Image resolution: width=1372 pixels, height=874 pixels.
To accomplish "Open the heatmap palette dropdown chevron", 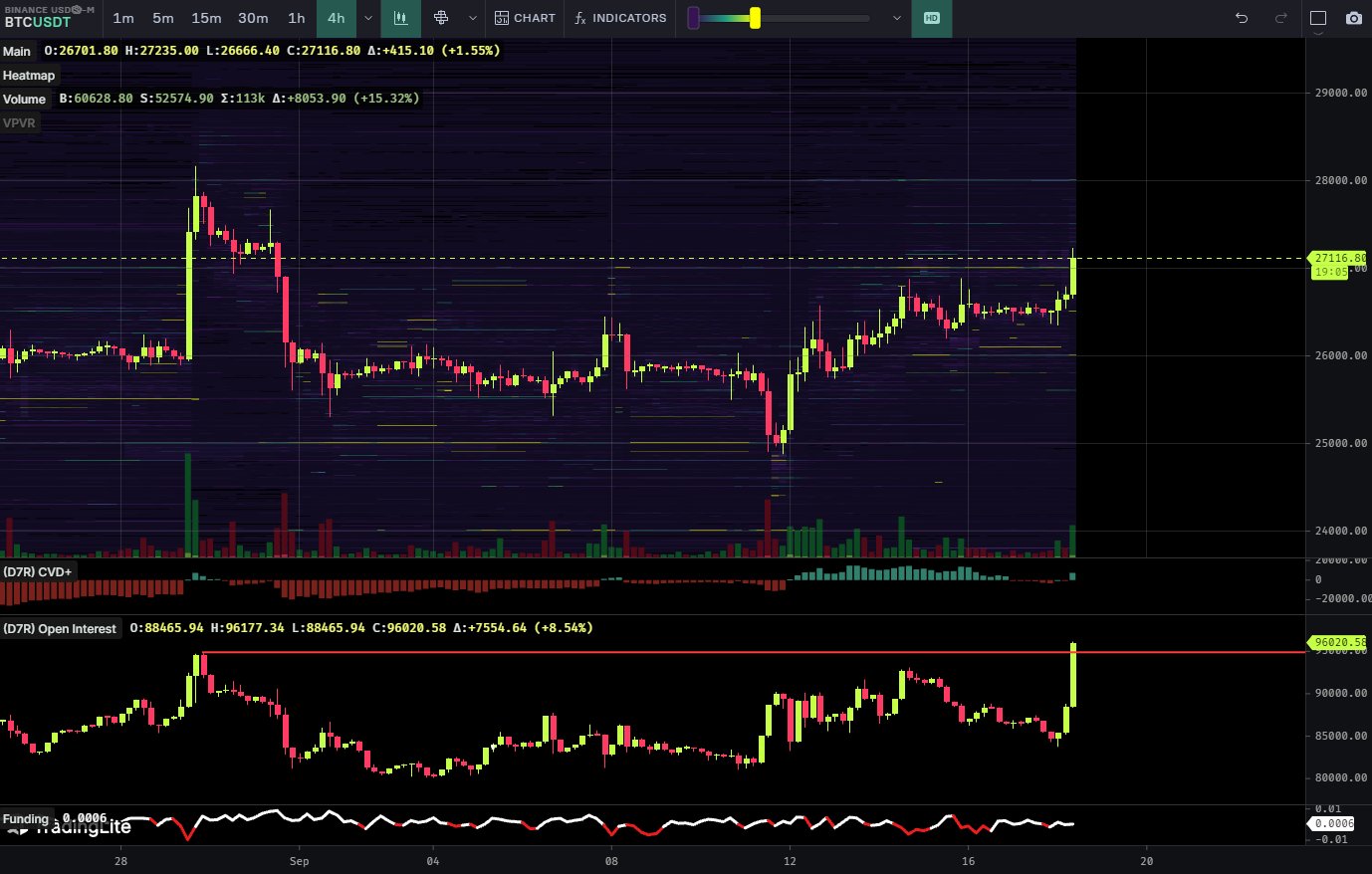I will click(895, 18).
